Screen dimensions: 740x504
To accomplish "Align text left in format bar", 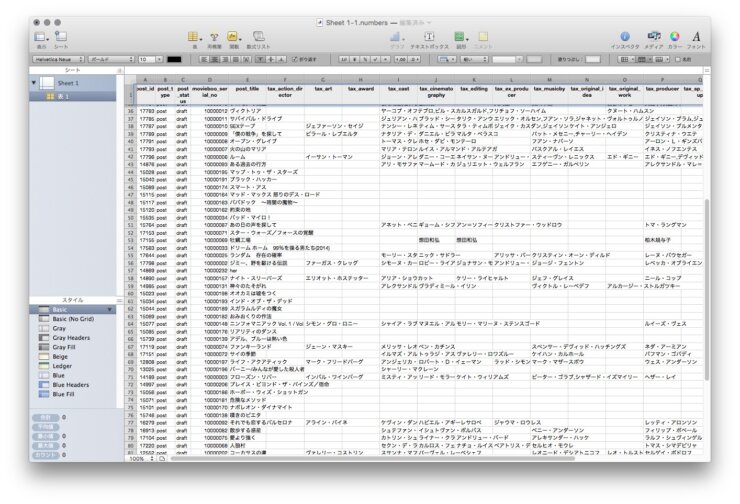I will point(204,59).
